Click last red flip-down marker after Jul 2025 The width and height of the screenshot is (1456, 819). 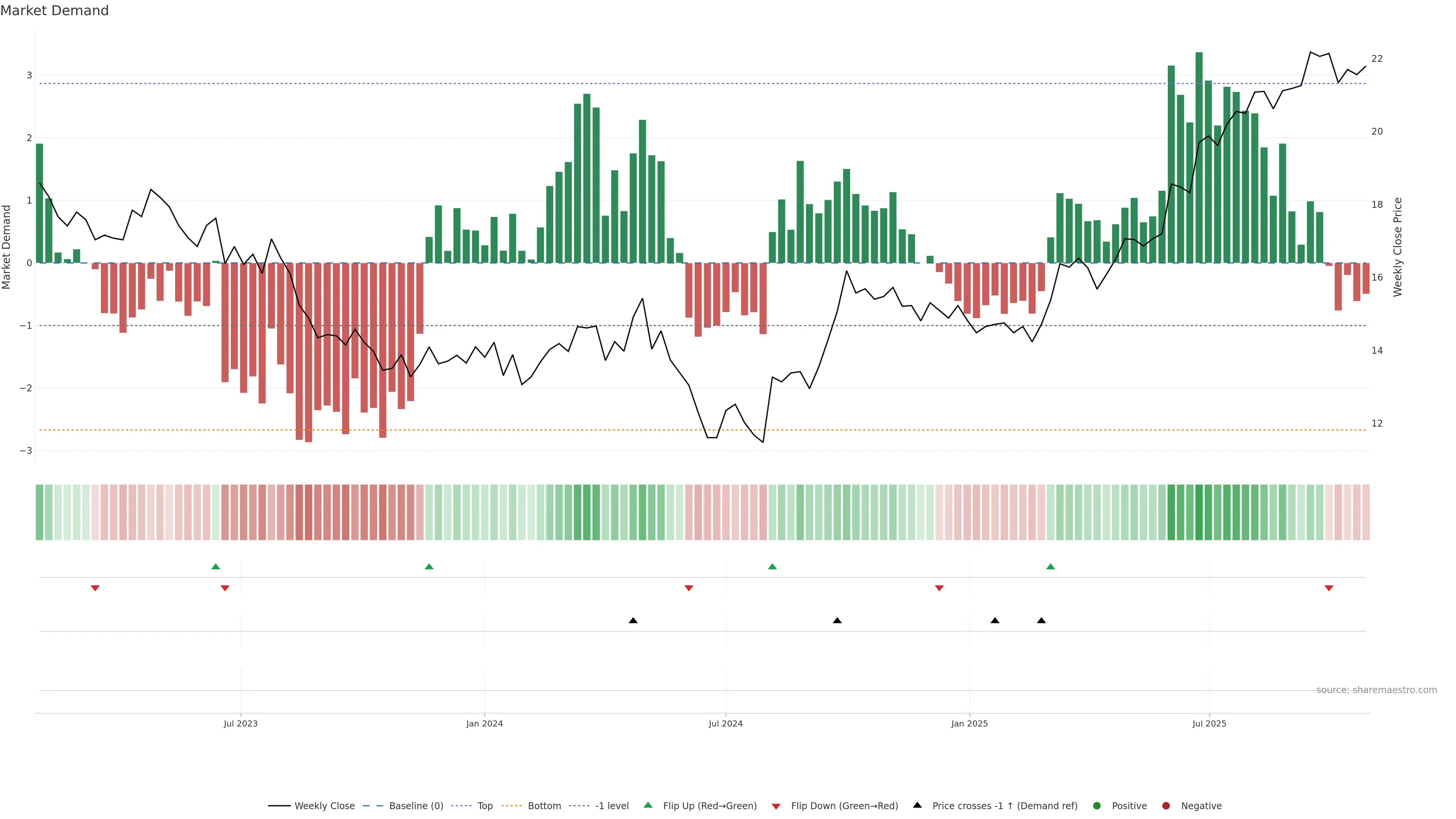1329,588
